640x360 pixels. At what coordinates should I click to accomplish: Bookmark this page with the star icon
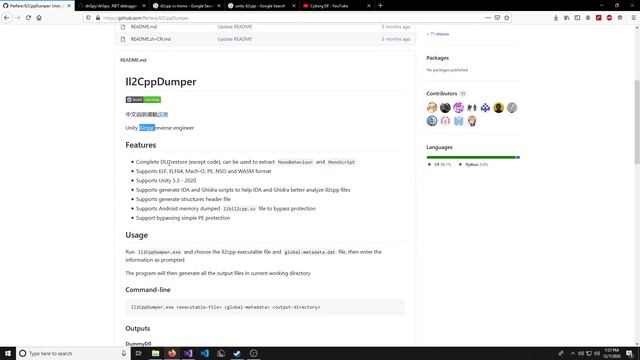507,18
